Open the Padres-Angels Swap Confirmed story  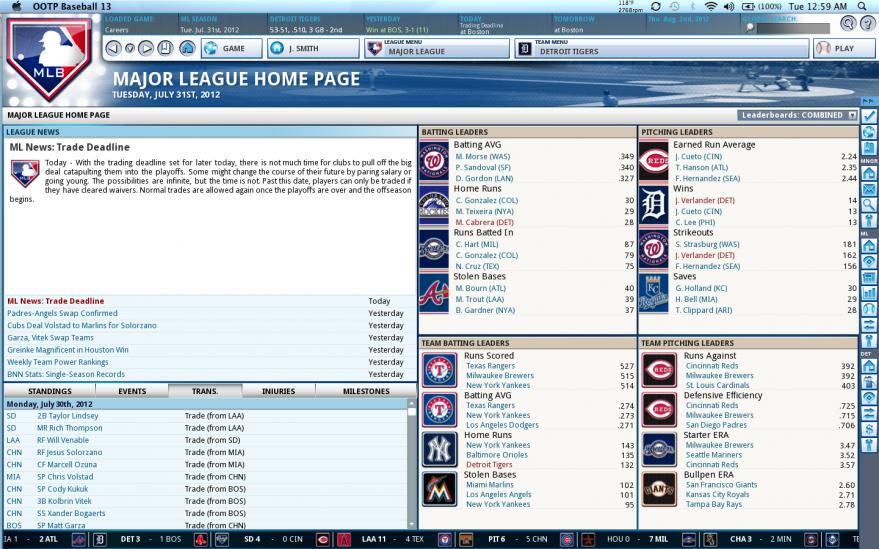[x=62, y=313]
